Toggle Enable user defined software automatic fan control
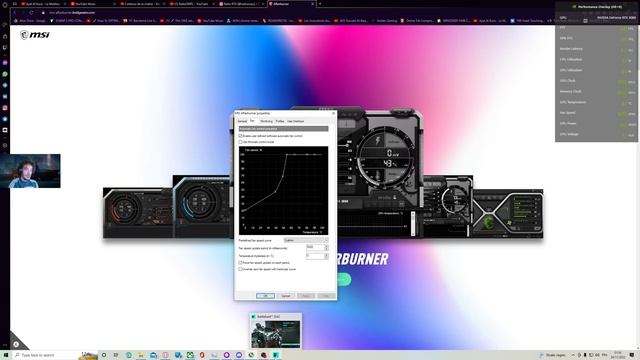Screen dimensions: 640x360 click(240, 136)
